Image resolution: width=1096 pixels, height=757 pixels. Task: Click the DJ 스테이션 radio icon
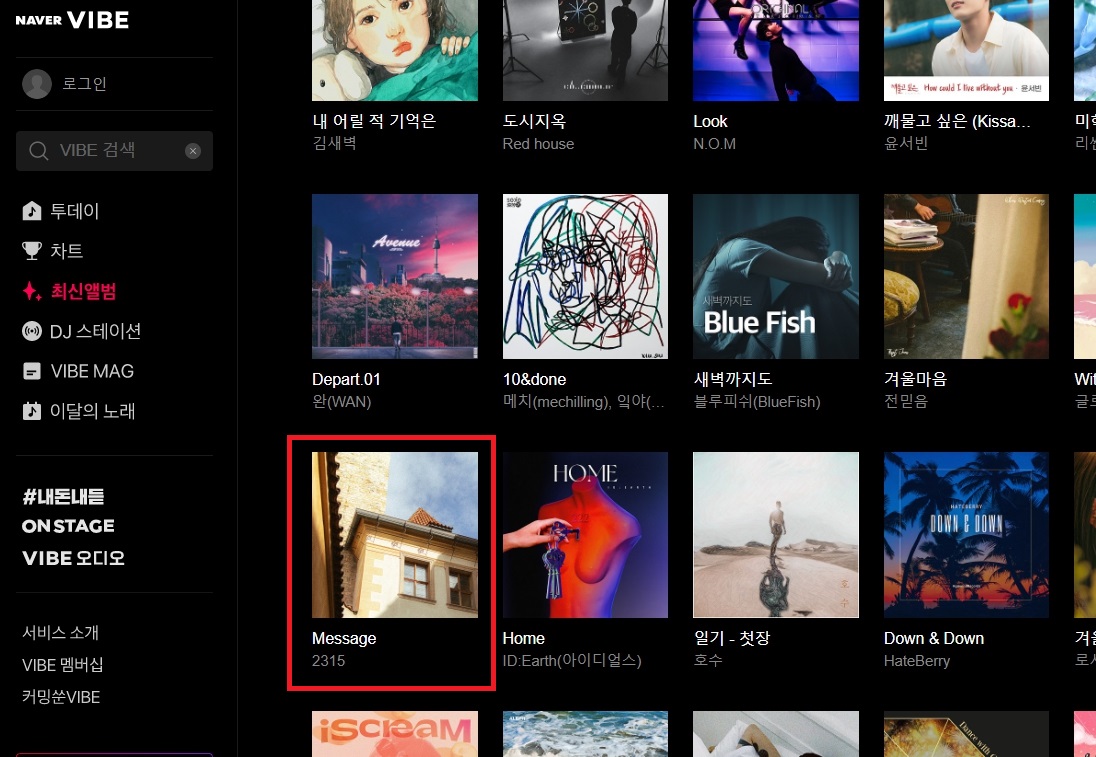[31, 331]
